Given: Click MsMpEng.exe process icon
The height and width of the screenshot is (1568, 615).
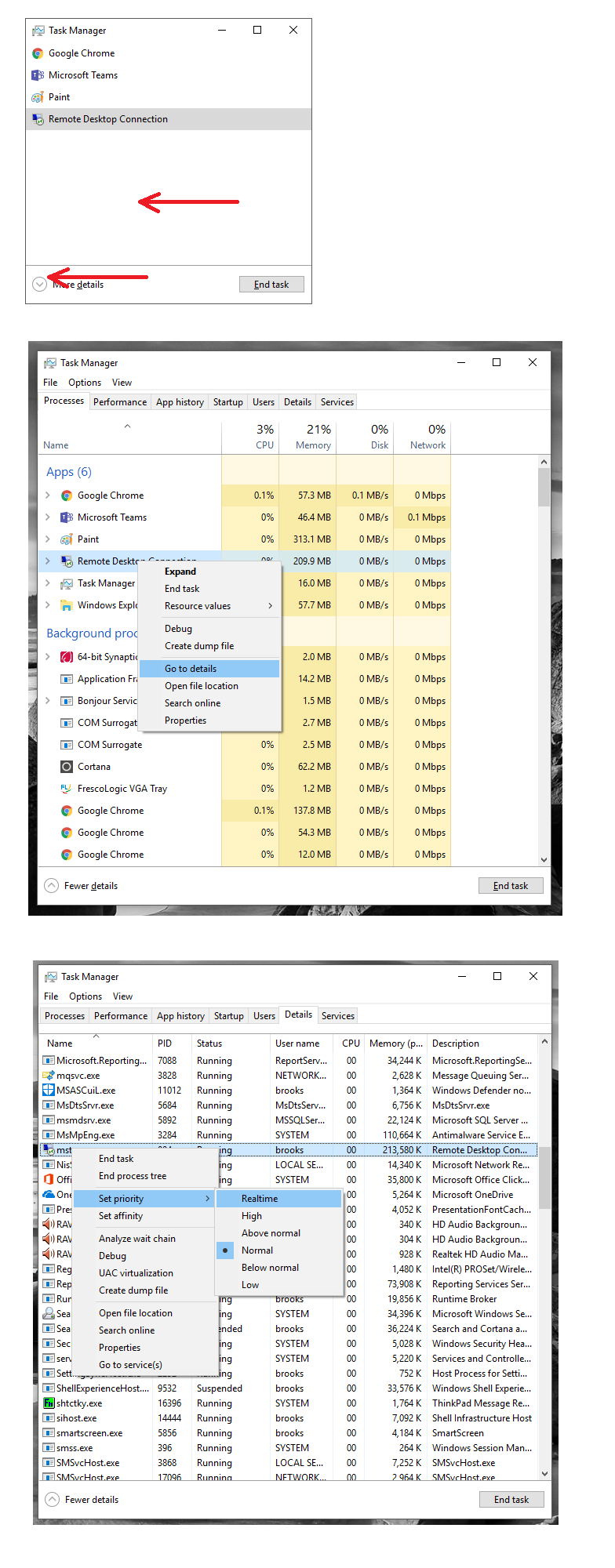Looking at the screenshot, I should [x=49, y=1135].
